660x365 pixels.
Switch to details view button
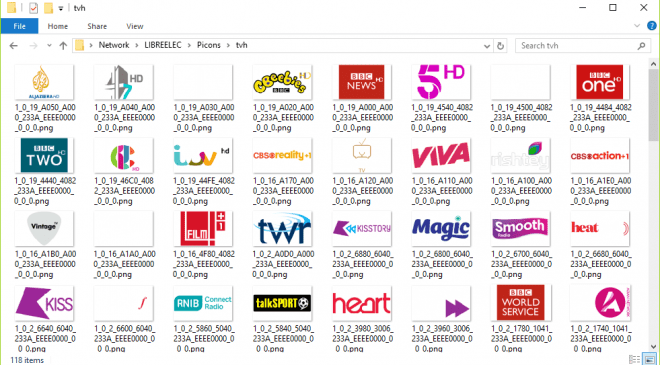635,360
